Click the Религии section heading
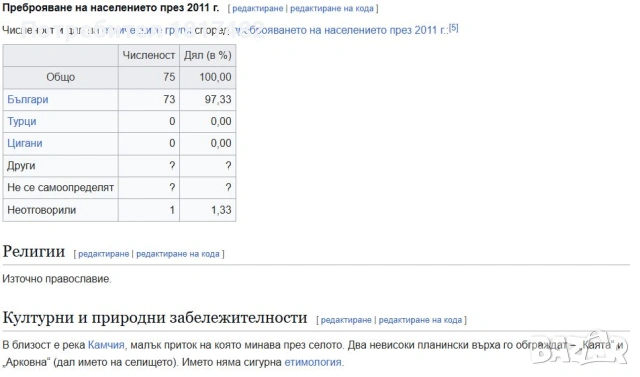The image size is (640, 377). 34,252
